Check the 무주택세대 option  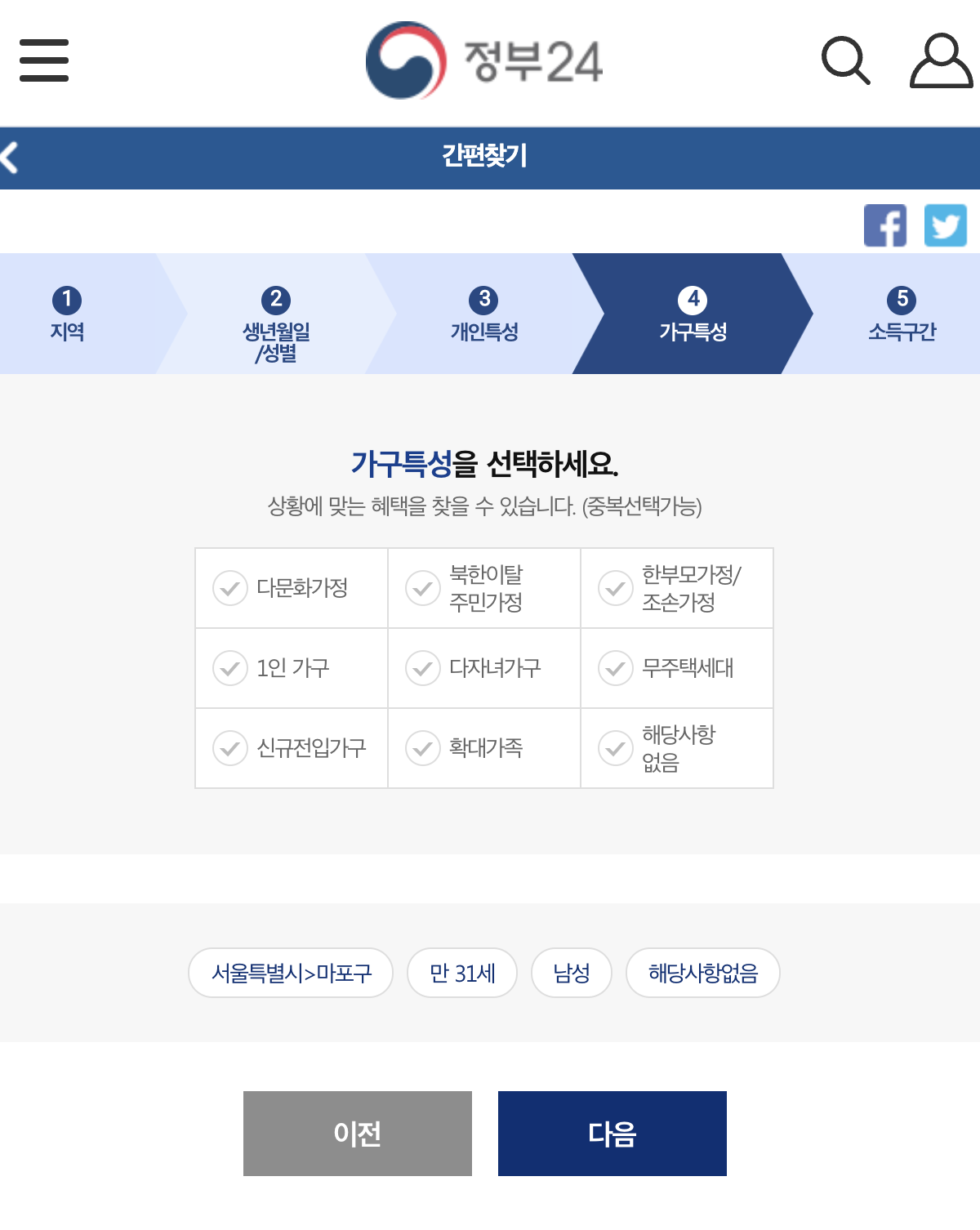pos(677,668)
